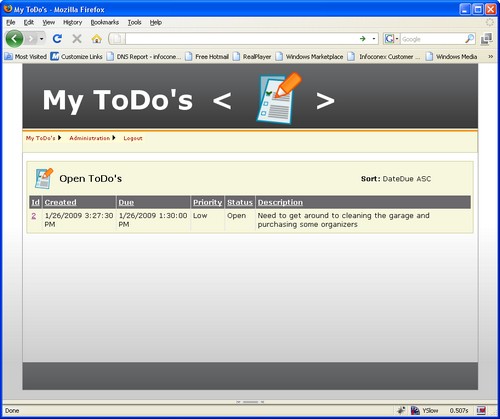The image size is (500, 419).
Task: Click the search magnifier icon in Google box
Action: (x=469, y=39)
